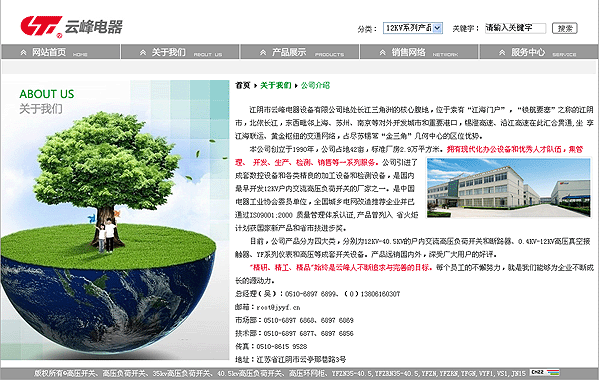
Task: Click the 关于我们 breadcrumb link
Action: pyautogui.click(x=276, y=85)
